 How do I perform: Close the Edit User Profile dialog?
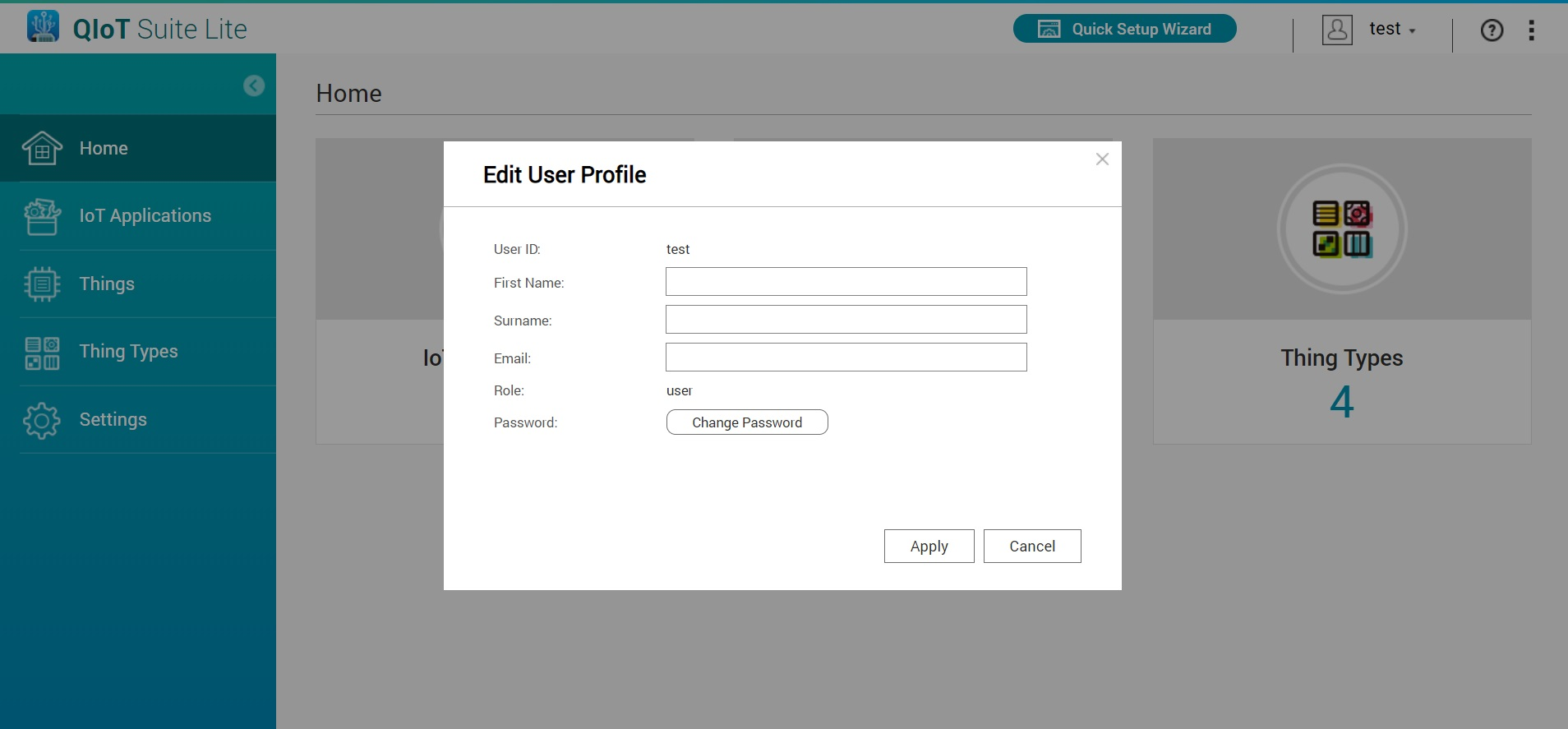(1102, 159)
